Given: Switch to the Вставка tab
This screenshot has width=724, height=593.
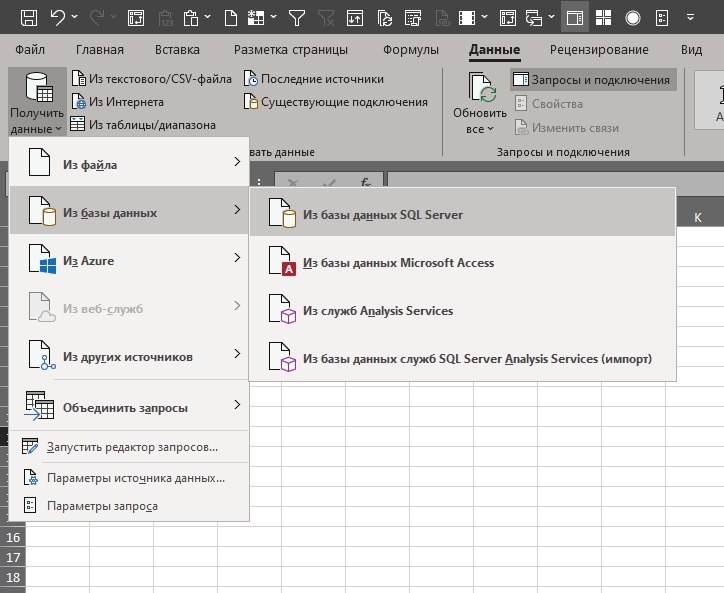Looking at the screenshot, I should click(x=177, y=49).
